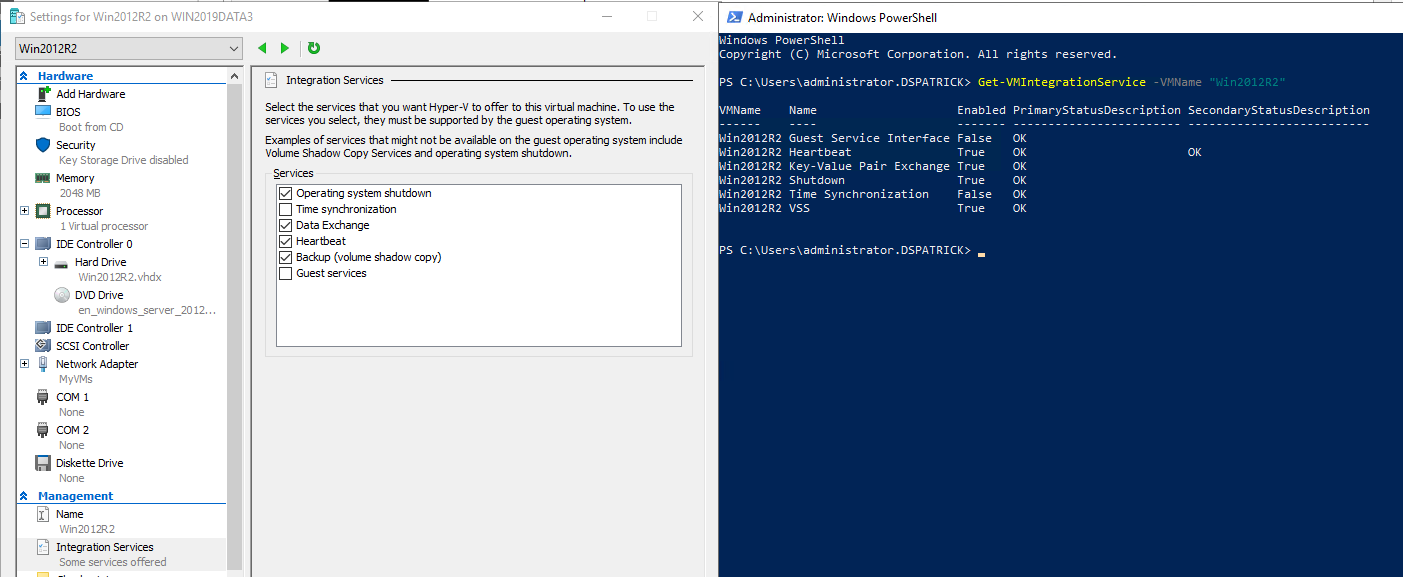1403x577 pixels.
Task: Select the SCSI Controller icon
Action: [43, 346]
